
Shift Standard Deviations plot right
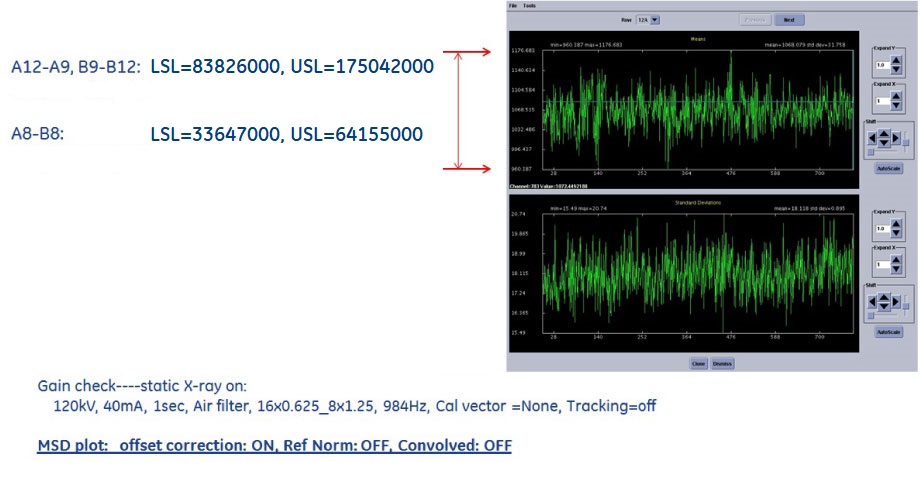tap(897, 300)
